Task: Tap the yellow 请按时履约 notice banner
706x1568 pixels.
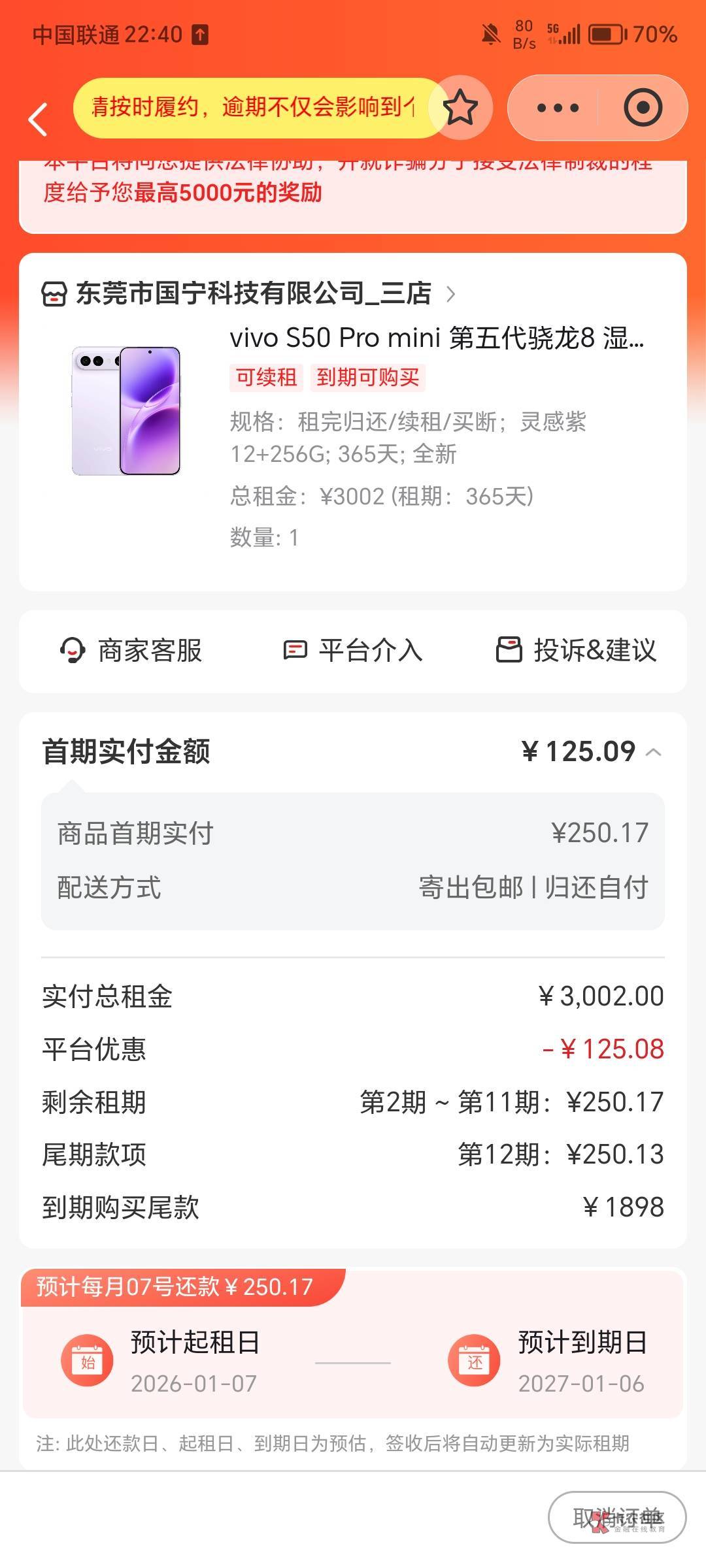Action: click(254, 108)
